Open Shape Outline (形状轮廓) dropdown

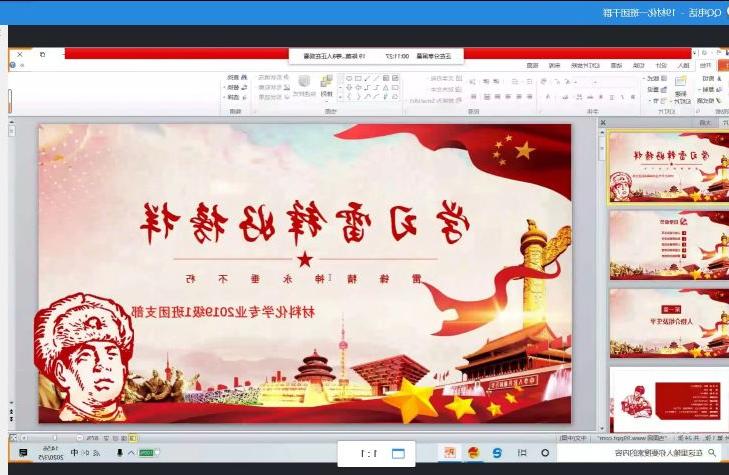pyautogui.click(x=273, y=87)
